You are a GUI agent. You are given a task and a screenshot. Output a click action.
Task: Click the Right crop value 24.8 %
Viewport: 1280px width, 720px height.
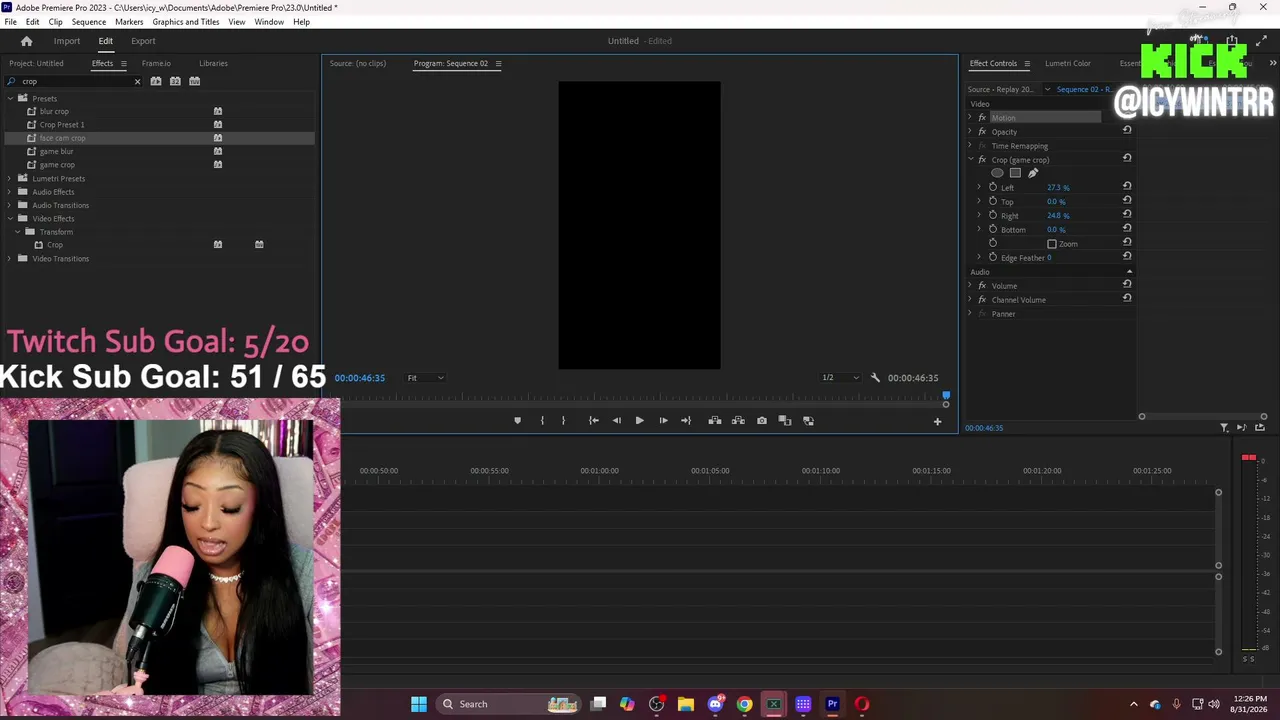click(1058, 216)
